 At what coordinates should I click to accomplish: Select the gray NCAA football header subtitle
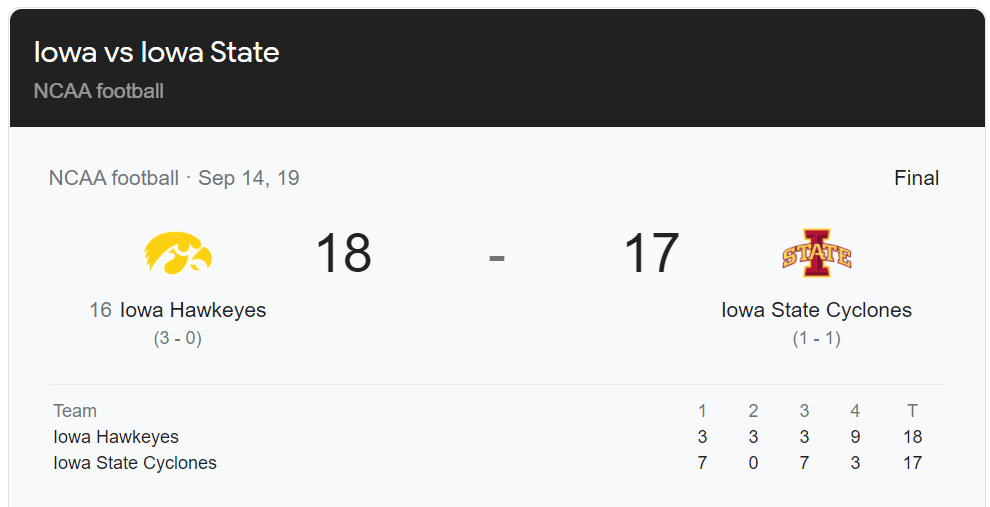click(99, 91)
